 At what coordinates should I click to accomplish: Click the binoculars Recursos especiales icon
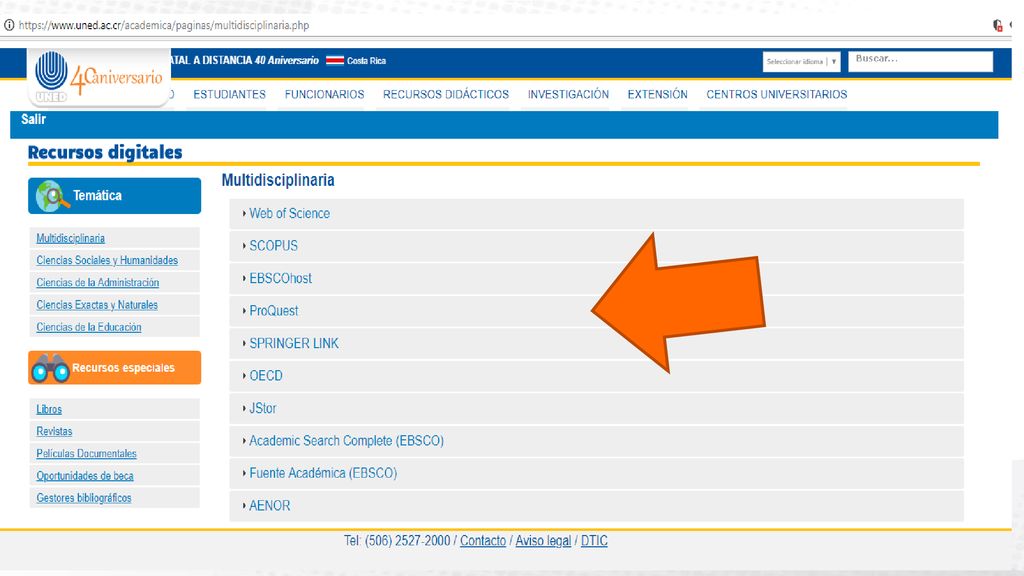click(50, 368)
